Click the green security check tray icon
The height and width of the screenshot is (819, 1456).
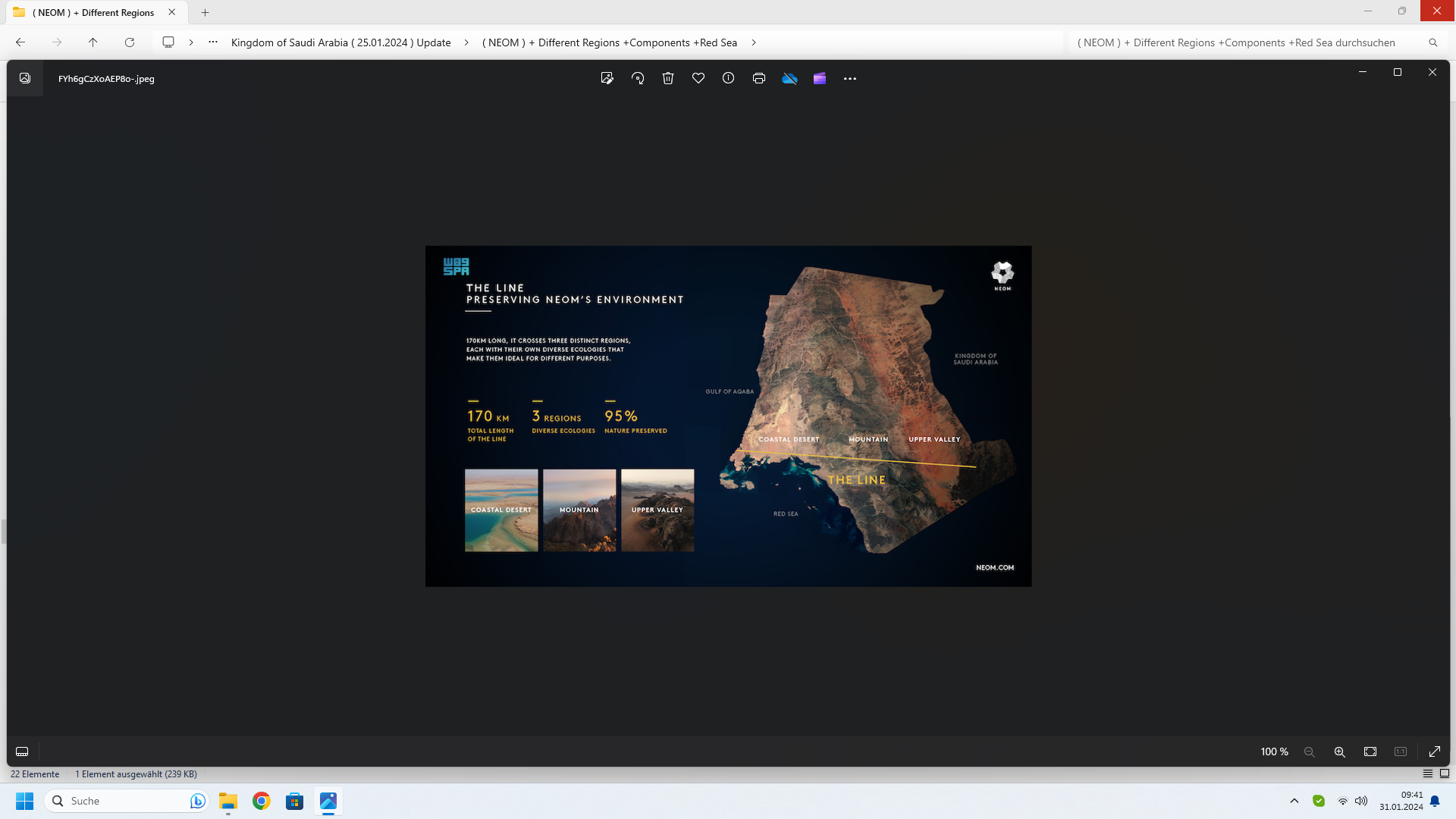point(1319,801)
